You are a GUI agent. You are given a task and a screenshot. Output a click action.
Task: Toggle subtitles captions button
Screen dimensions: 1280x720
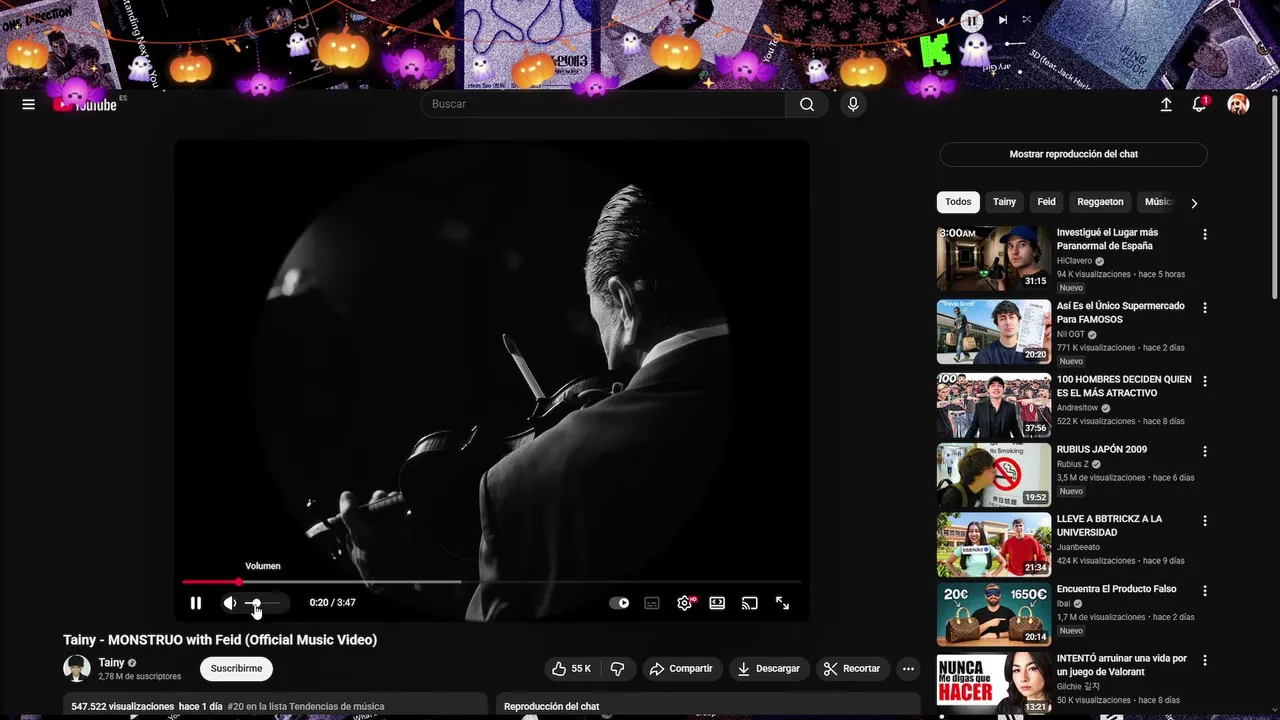tap(652, 603)
